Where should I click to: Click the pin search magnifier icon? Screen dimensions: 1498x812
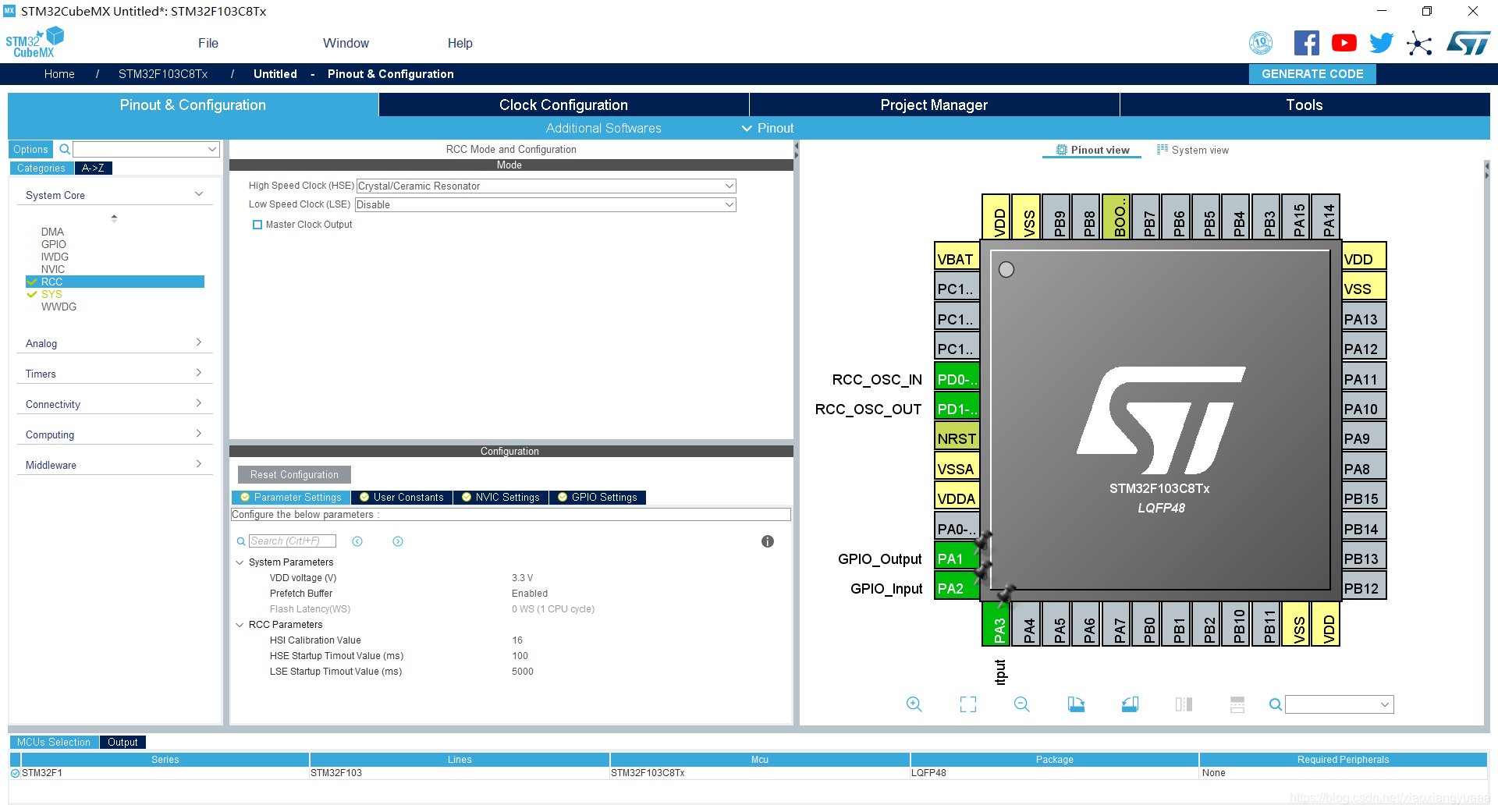[x=1275, y=704]
